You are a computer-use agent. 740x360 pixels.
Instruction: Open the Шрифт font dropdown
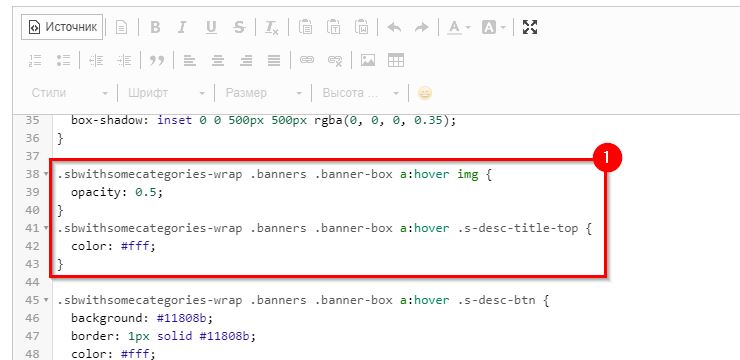pos(167,93)
